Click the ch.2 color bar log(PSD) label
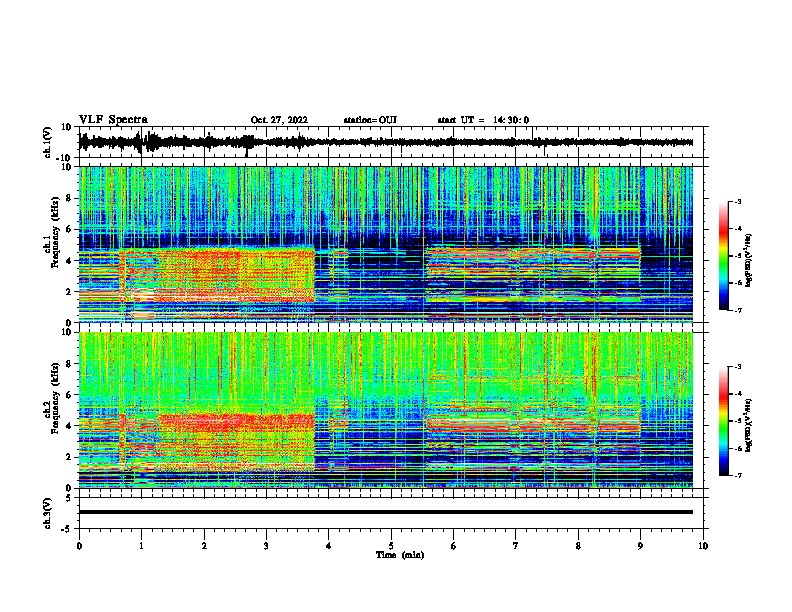Image resolution: width=792 pixels, height=612 pixels. pyautogui.click(x=749, y=426)
